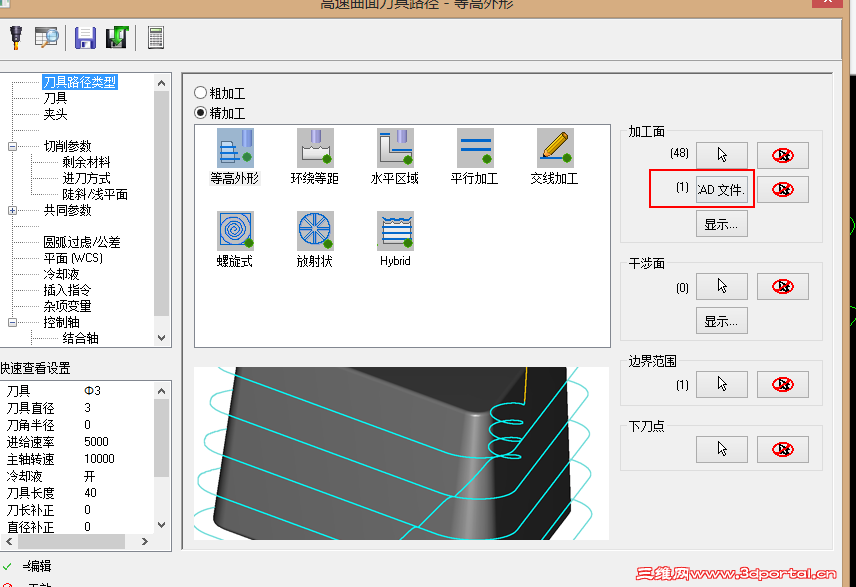This screenshot has width=856, height=587.
Task: Choose the 精加工 radio button
Action: pyautogui.click(x=201, y=113)
